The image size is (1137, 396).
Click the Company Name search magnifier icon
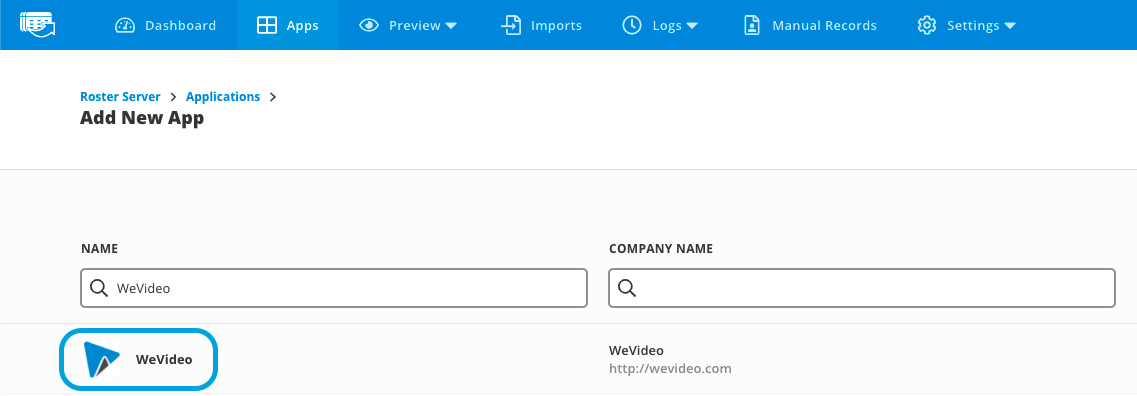(627, 288)
